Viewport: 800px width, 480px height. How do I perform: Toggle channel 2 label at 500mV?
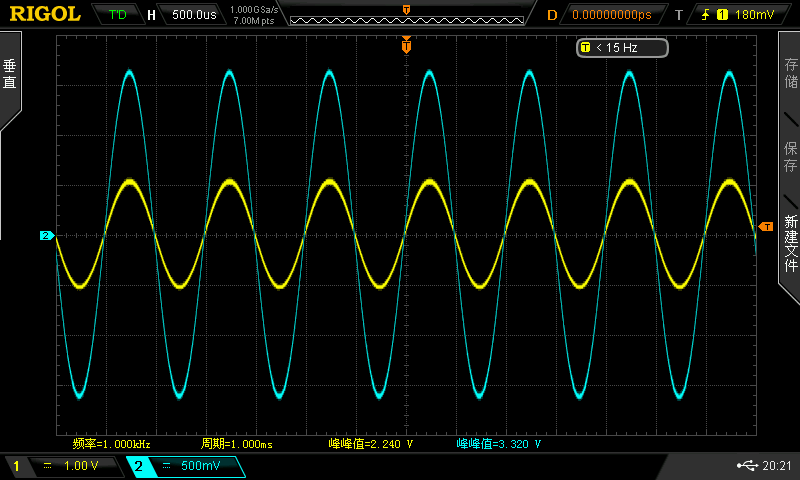click(138, 466)
